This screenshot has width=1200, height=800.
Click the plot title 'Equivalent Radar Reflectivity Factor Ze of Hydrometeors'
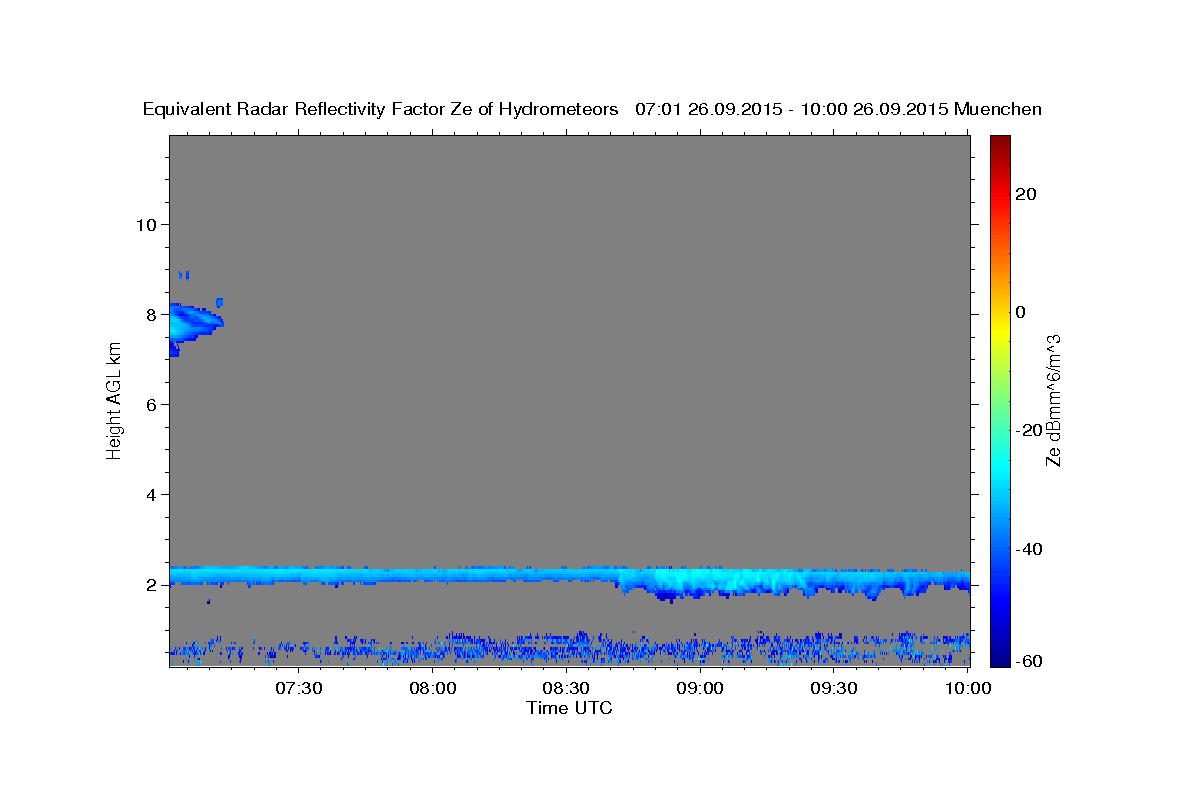[381, 110]
